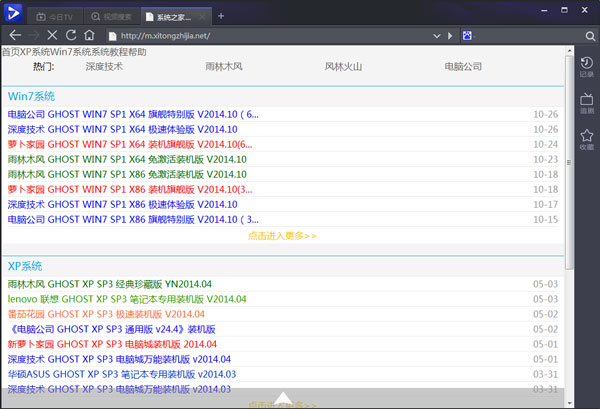Open the 记录 history sidebar icon

click(x=586, y=67)
